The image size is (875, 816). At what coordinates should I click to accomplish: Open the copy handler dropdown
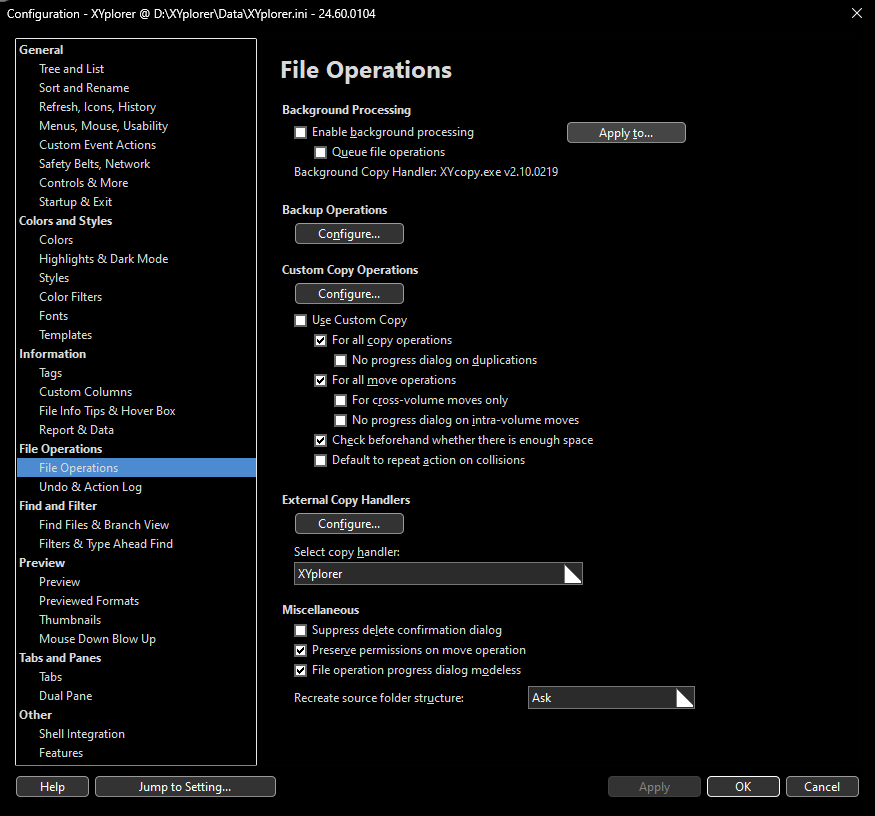coord(573,573)
